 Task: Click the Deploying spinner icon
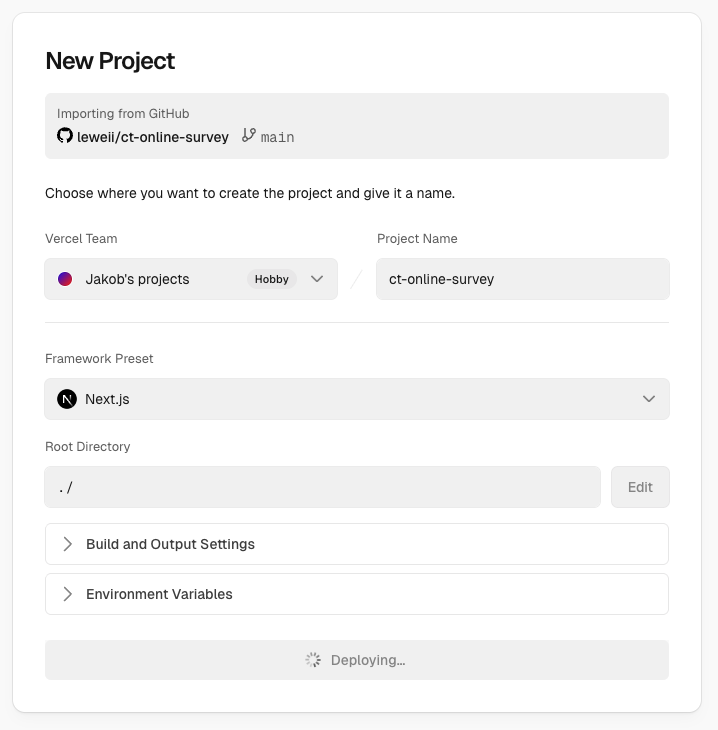tap(313, 660)
